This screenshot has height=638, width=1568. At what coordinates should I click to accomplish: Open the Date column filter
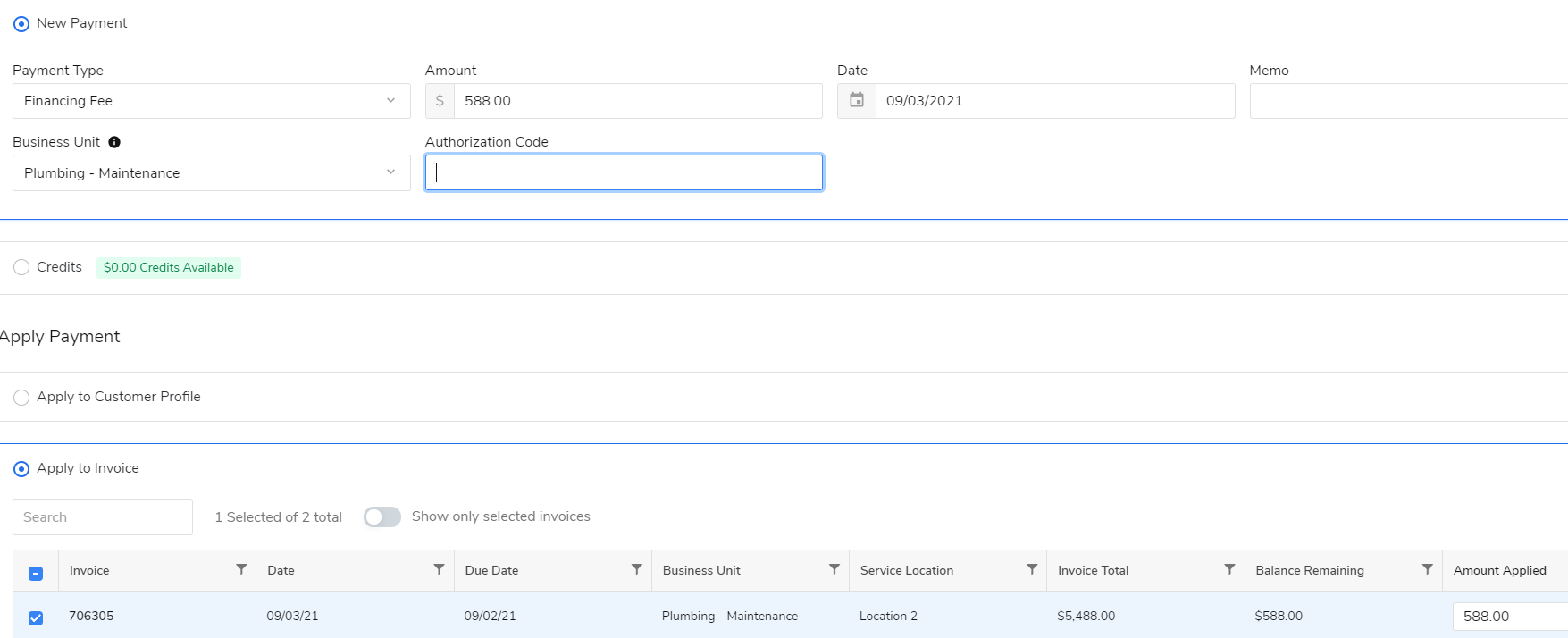coord(439,569)
